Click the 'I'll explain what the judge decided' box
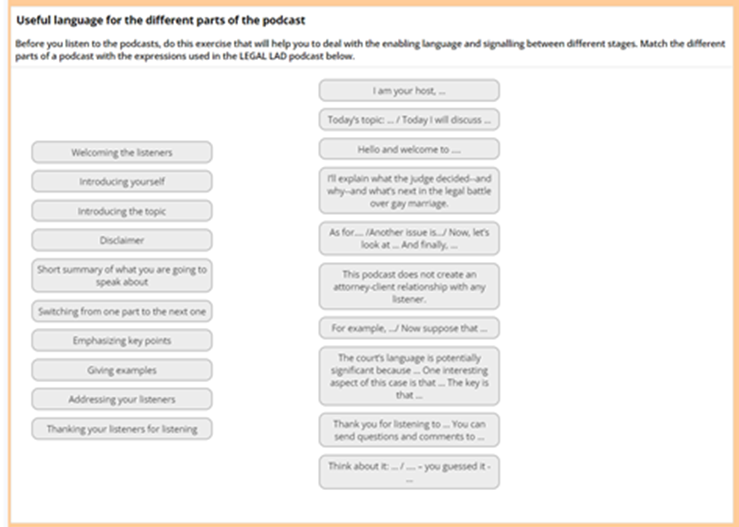 409,190
